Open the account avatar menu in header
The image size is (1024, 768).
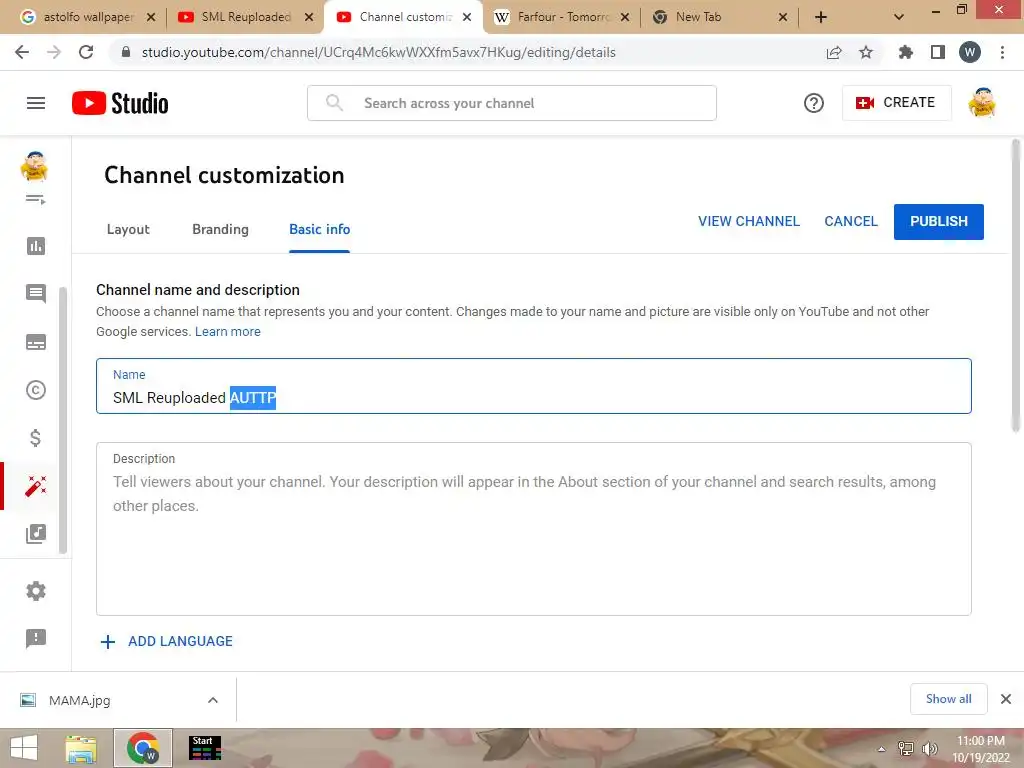[x=982, y=103]
